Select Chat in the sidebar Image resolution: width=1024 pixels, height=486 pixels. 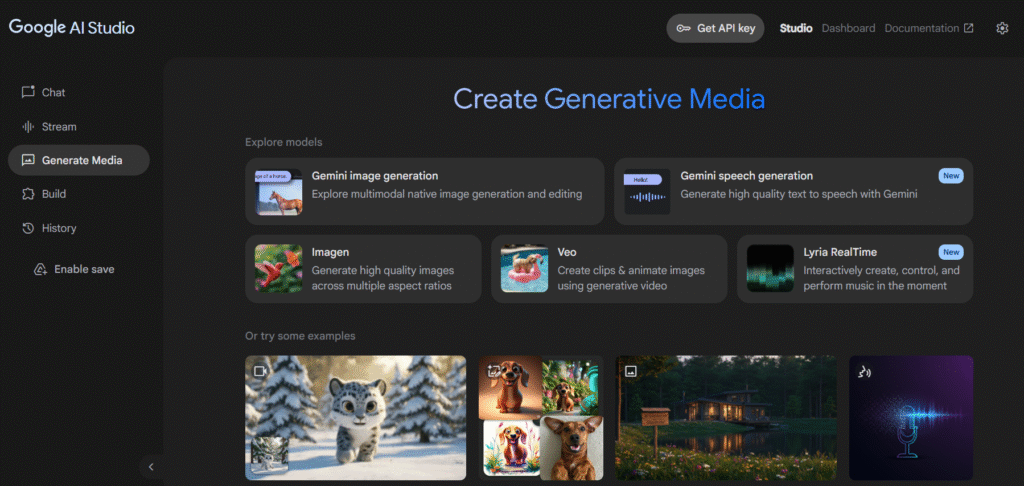point(79,92)
